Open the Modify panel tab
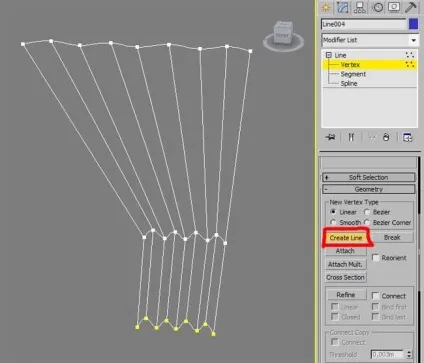 point(342,7)
